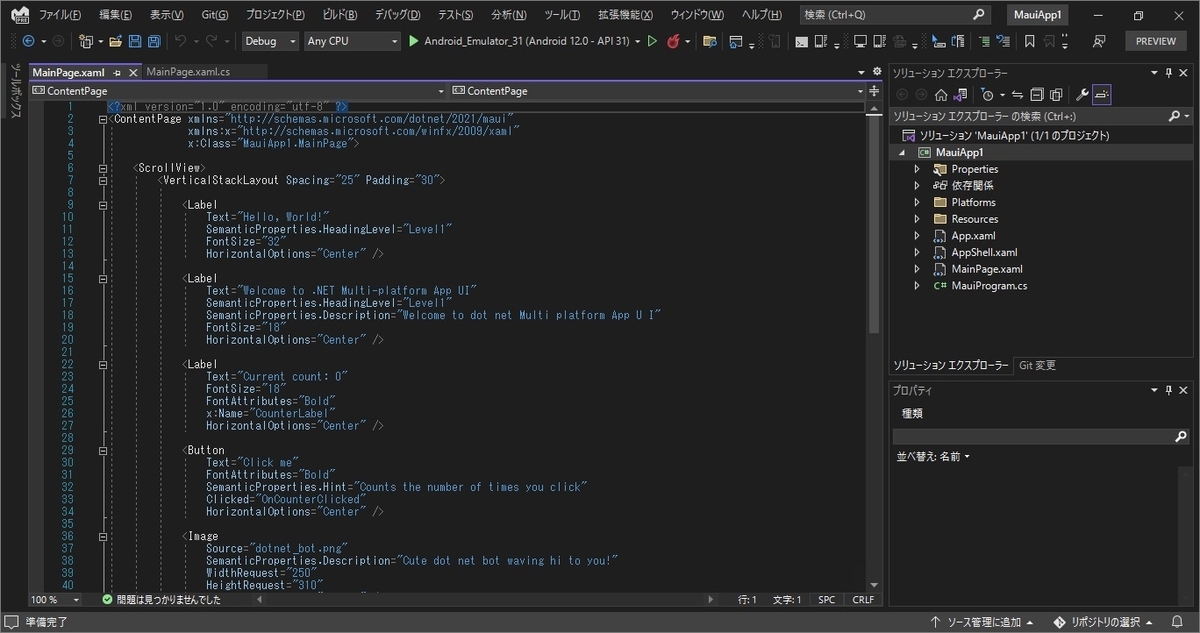This screenshot has height=633, width=1200.
Task: Click Collapse All icon in Solution Explorer
Action: (1037, 95)
